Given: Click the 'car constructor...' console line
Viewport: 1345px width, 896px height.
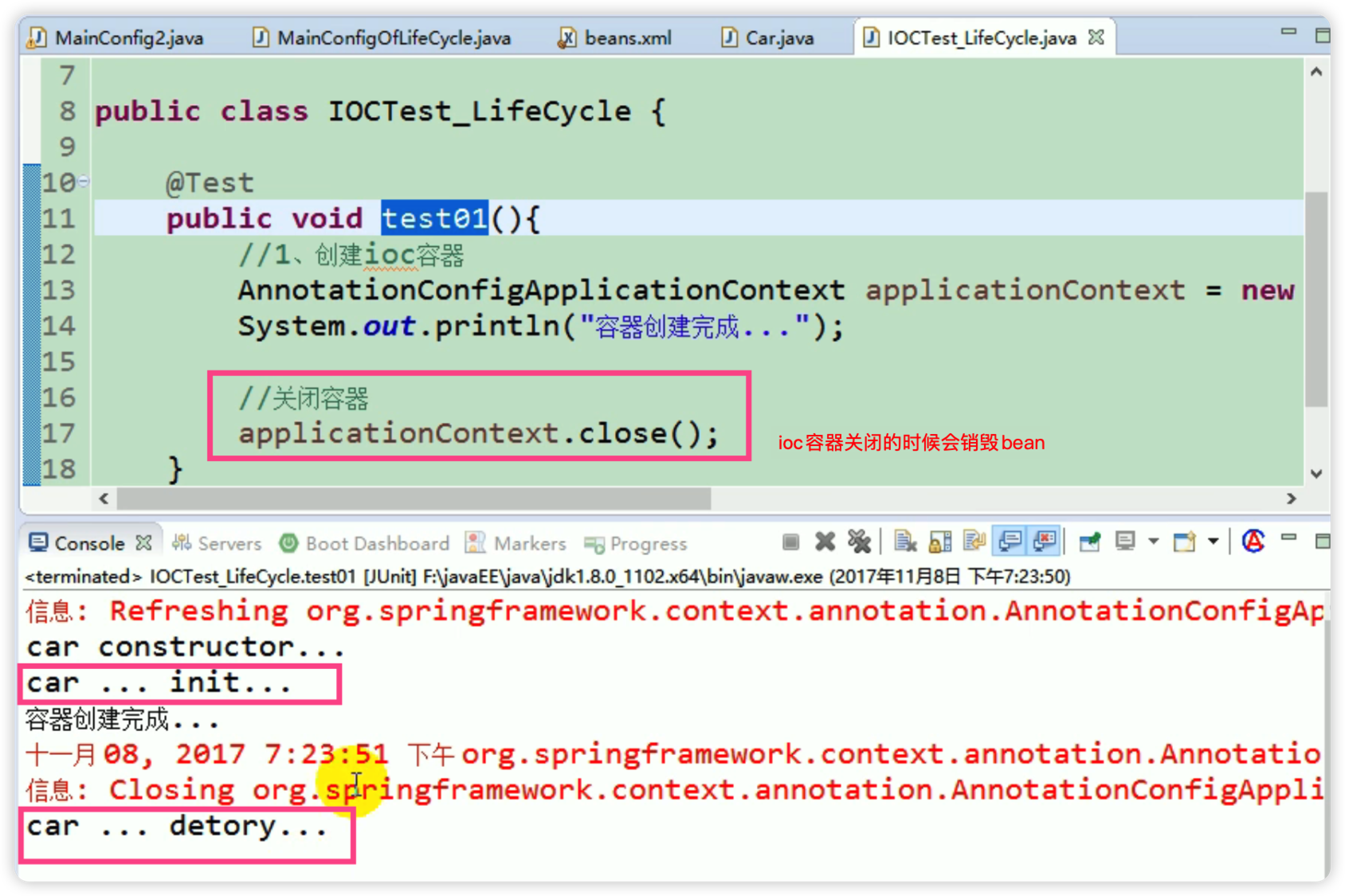Looking at the screenshot, I should pos(186,647).
